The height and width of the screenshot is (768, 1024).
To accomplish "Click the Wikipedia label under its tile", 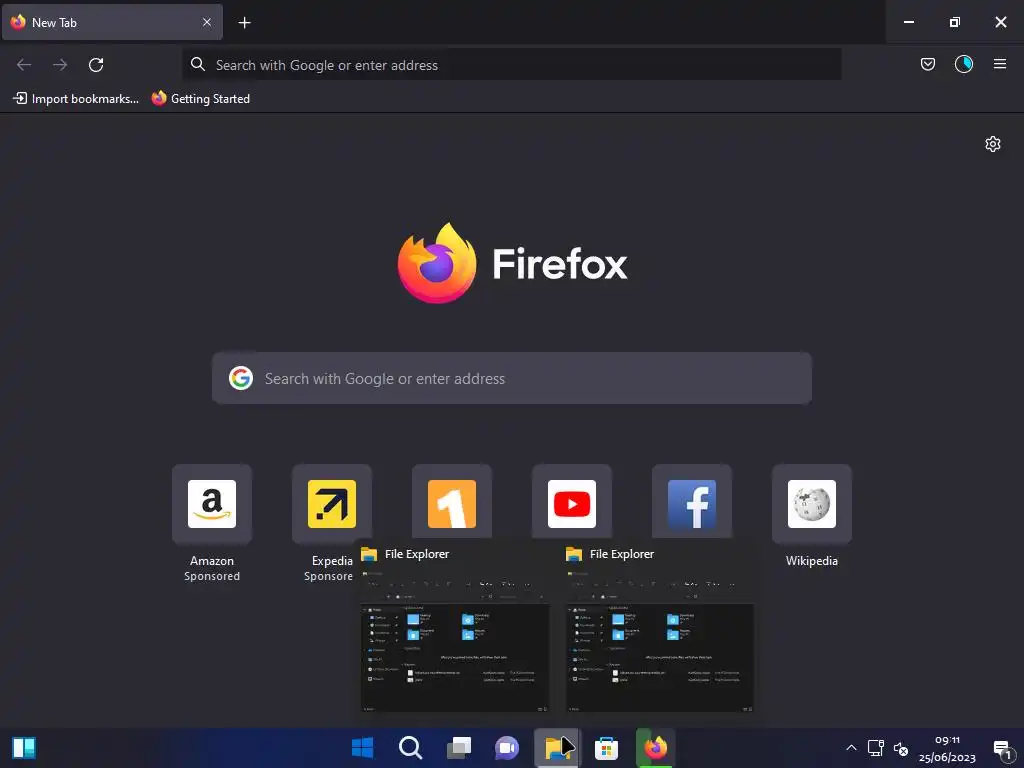I will coord(812,561).
